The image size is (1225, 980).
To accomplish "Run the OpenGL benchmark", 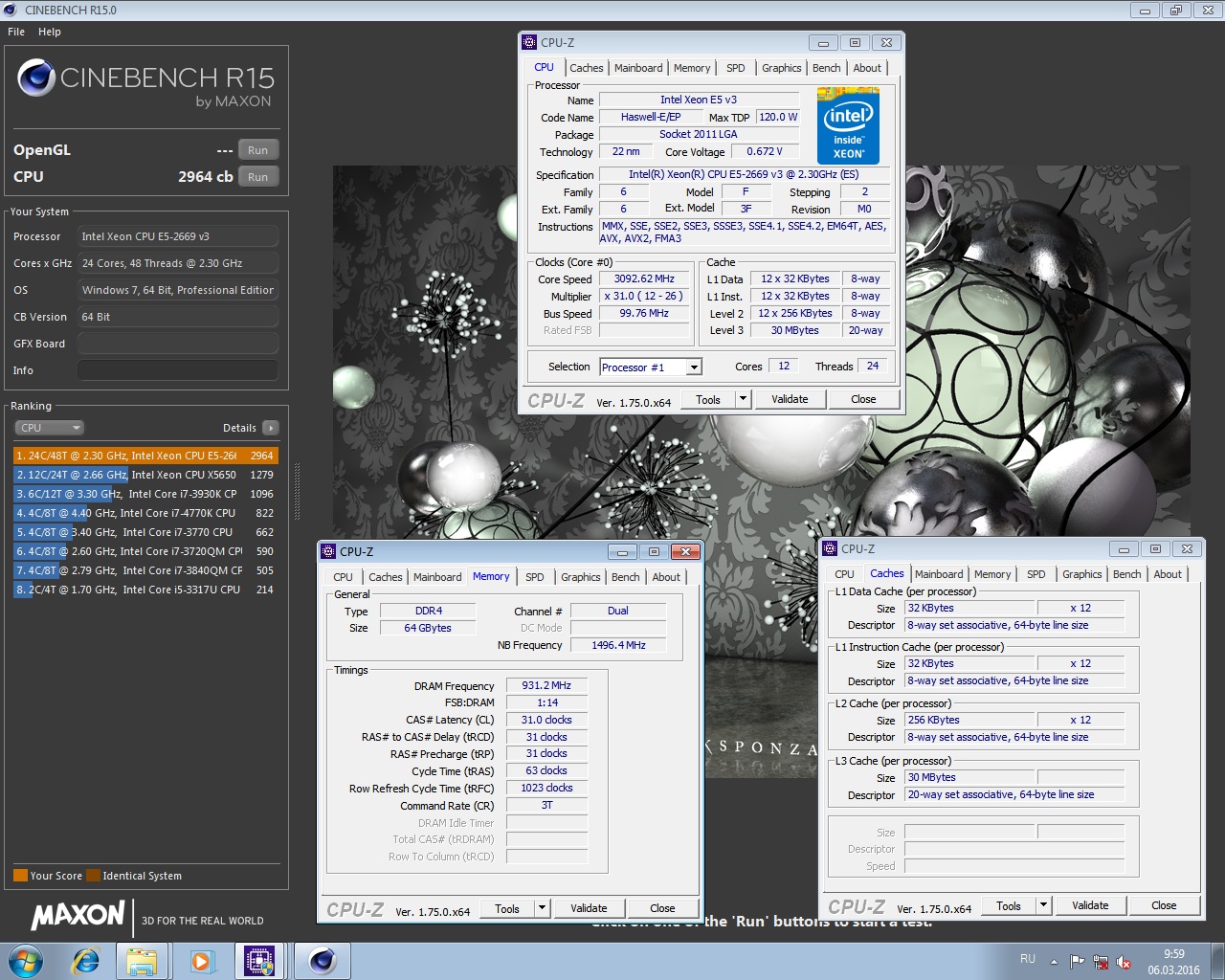I will coord(257,150).
